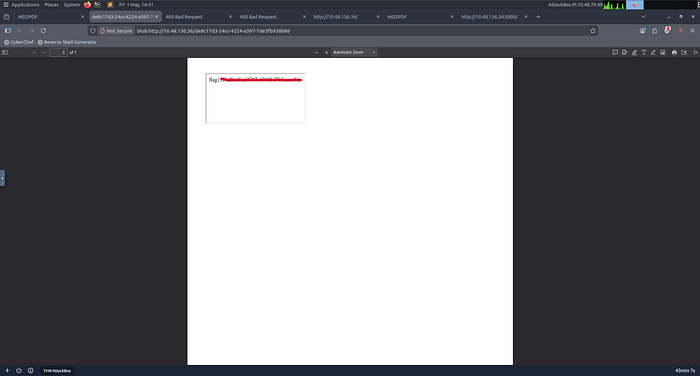
Task: Select the PDF add text tool
Action: (x=644, y=52)
